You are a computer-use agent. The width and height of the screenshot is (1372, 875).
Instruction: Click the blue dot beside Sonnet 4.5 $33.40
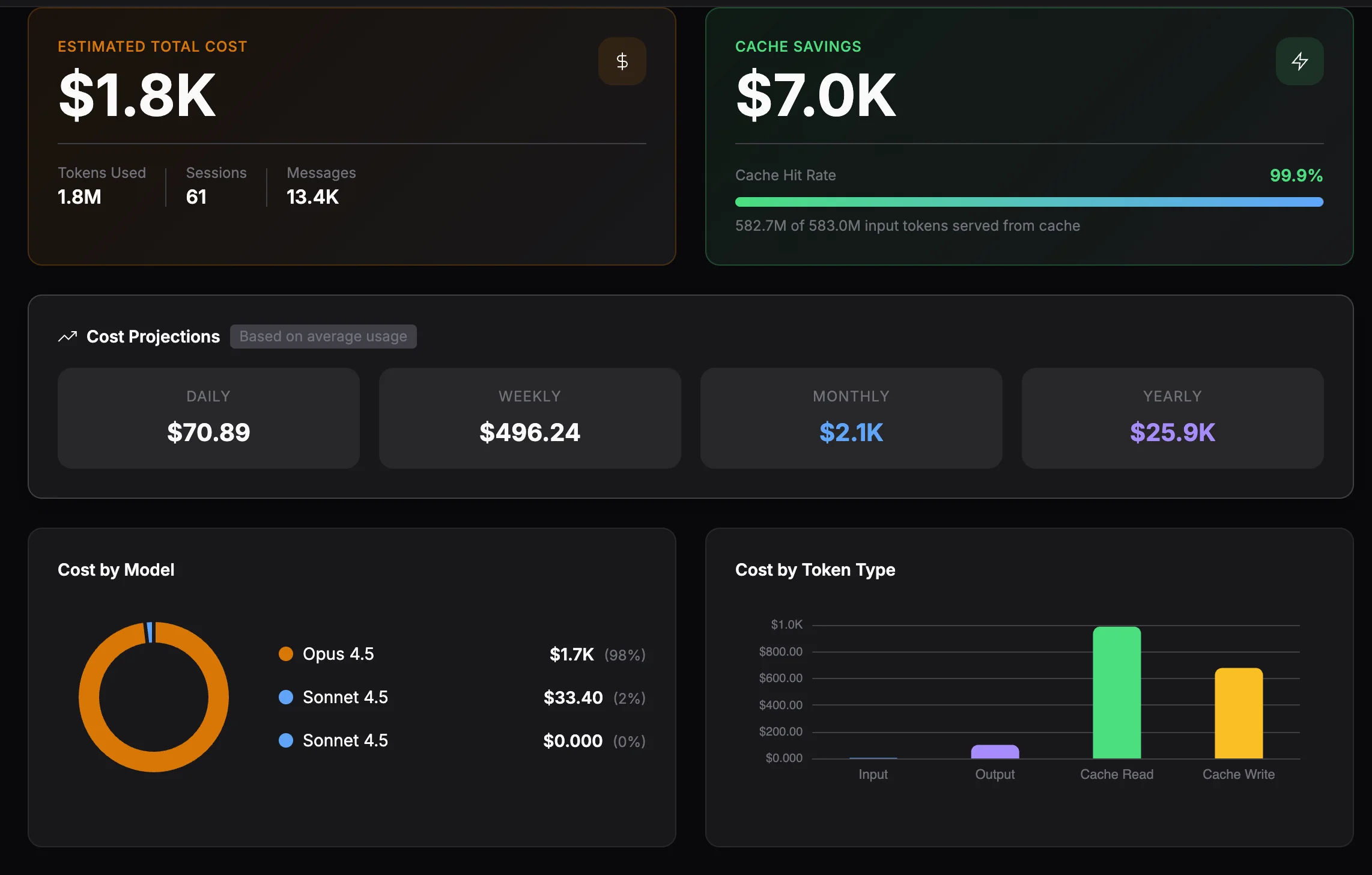286,697
